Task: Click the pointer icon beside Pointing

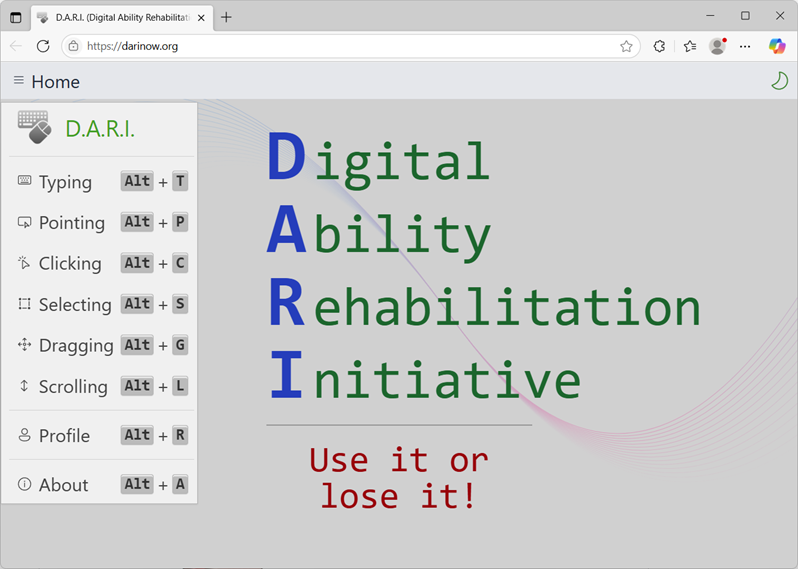Action: 24,222
